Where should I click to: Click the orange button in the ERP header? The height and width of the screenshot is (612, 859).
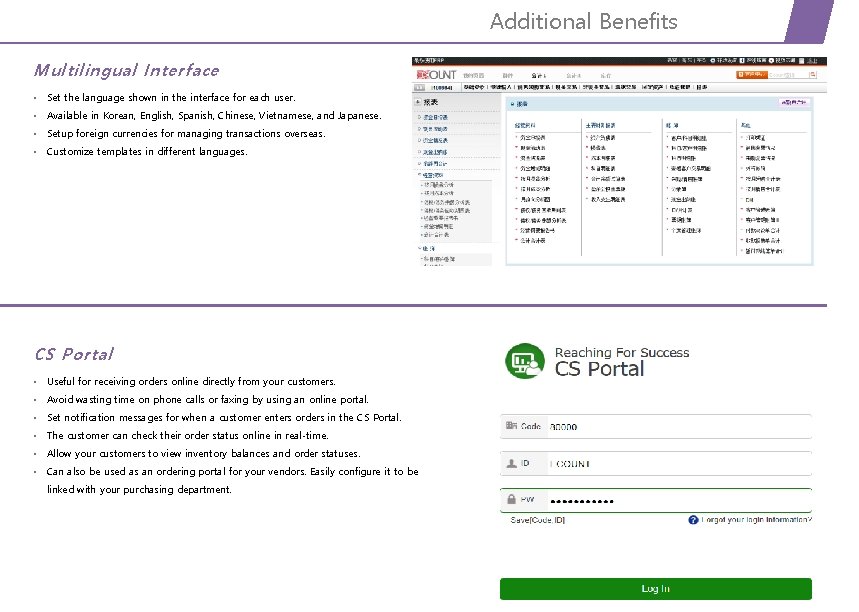point(751,75)
